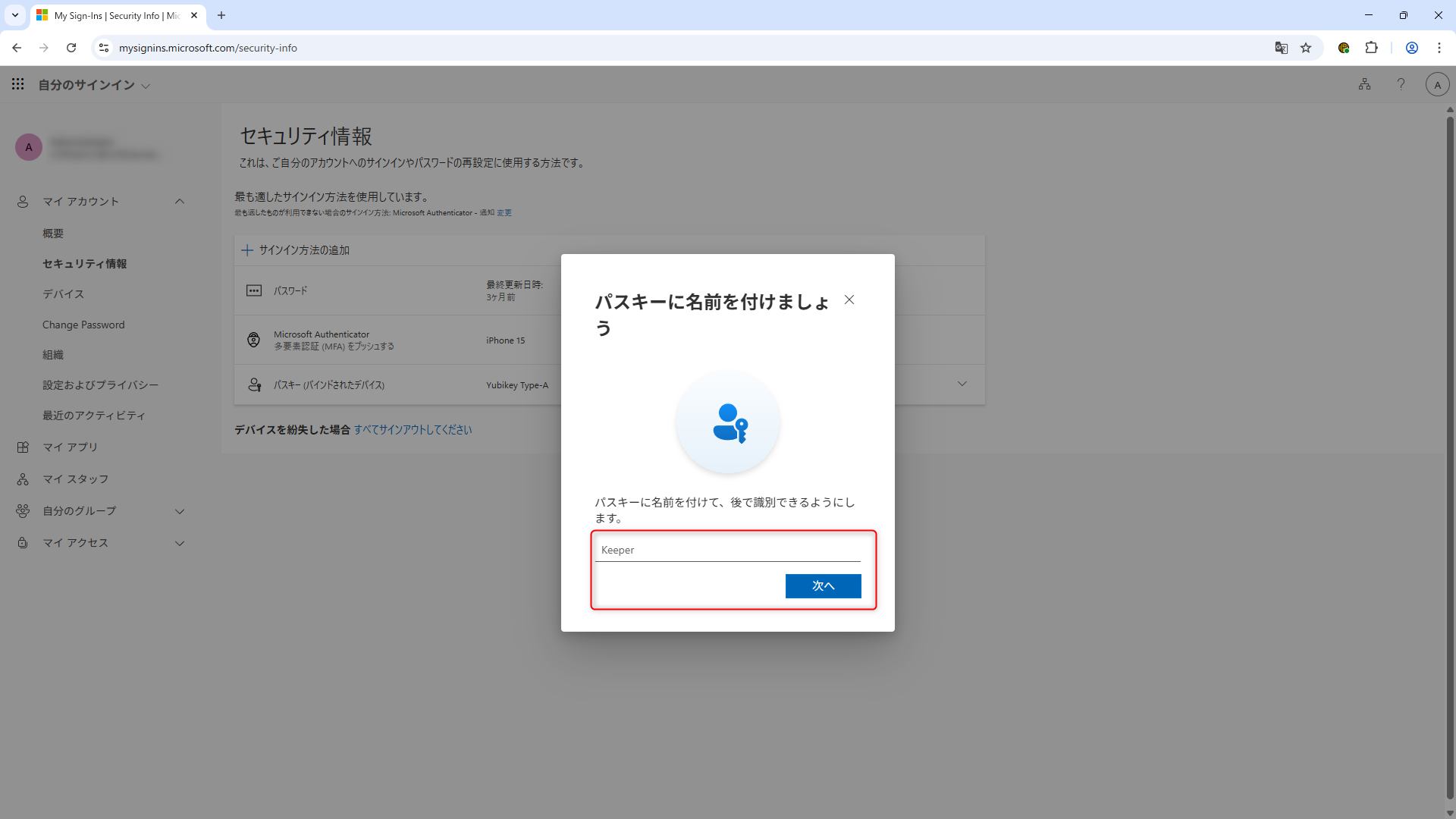Bookmark this page with the star icon
1456x819 pixels.
(1306, 48)
